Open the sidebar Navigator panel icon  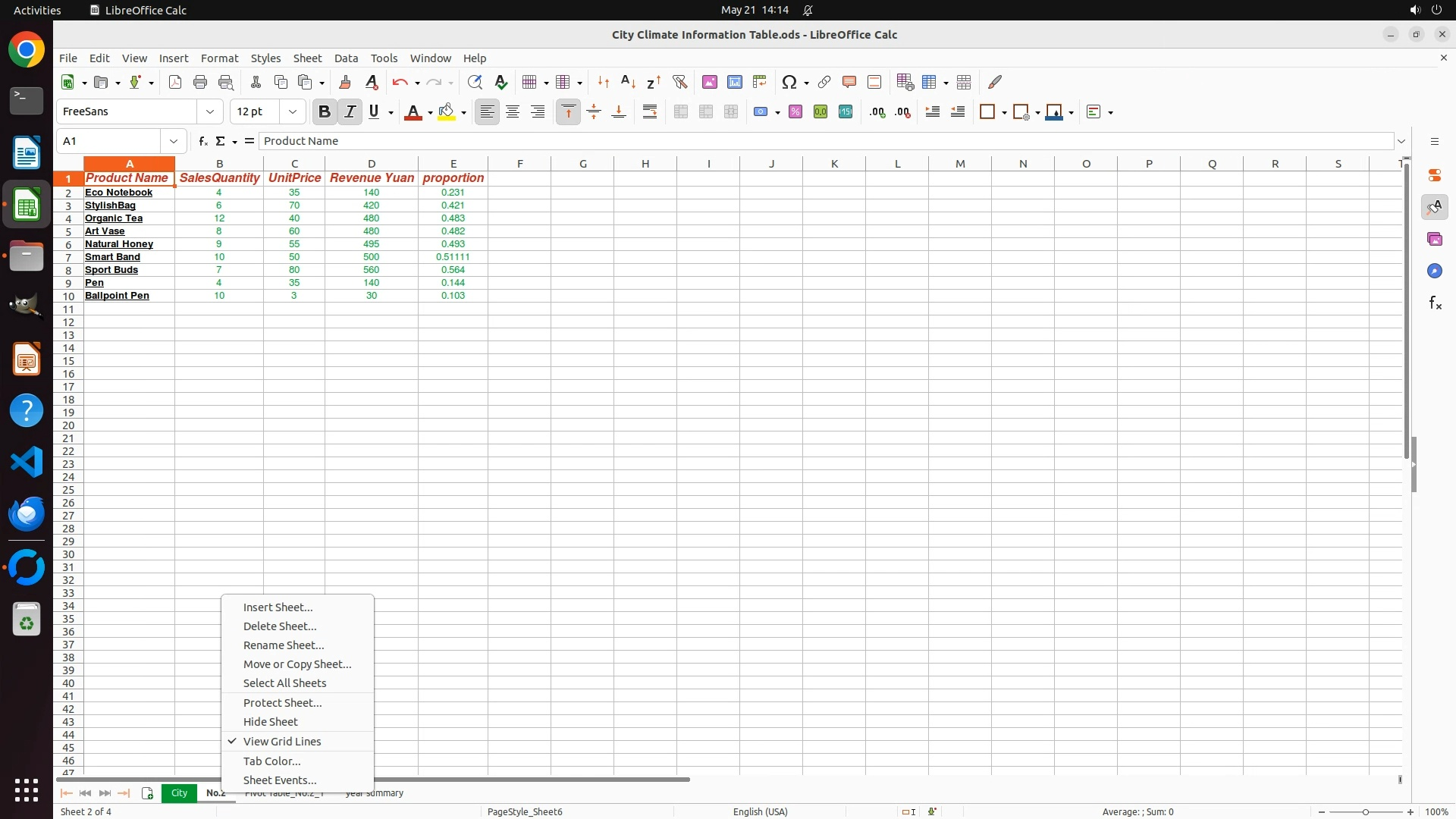coord(1434,271)
